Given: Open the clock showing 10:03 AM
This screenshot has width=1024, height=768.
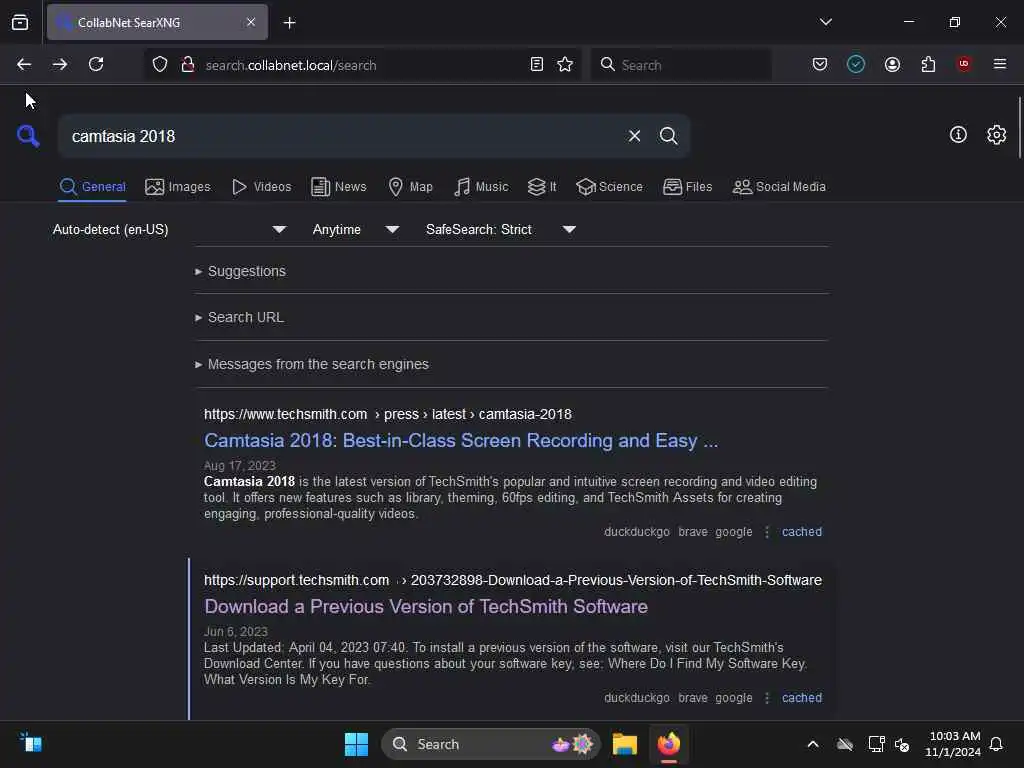Looking at the screenshot, I should pos(953,744).
